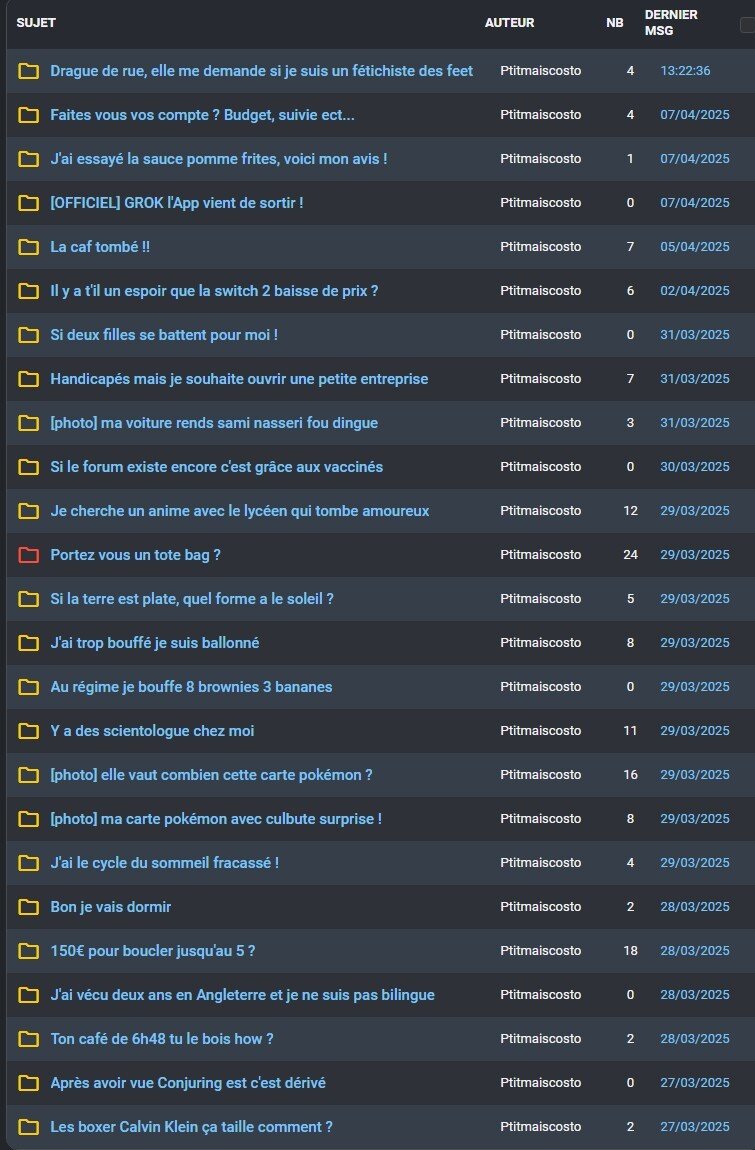755x1150 pixels.
Task: Open 'Ton café de 6h48' topic
Action: [161, 1039]
